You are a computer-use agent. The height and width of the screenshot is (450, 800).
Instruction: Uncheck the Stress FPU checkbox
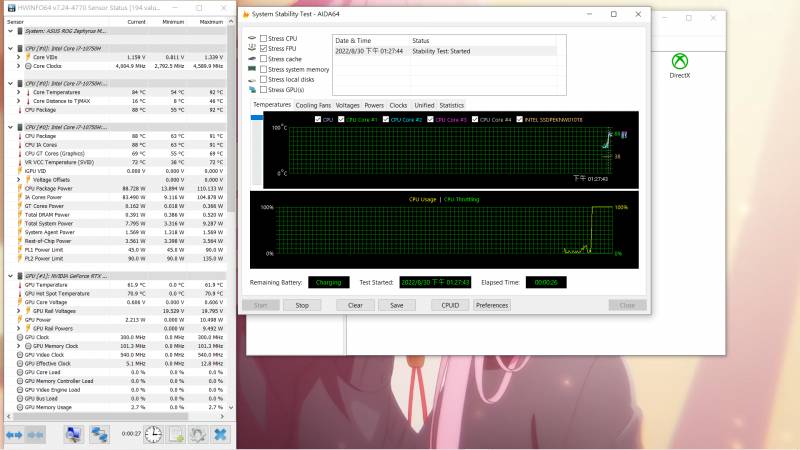(x=263, y=48)
